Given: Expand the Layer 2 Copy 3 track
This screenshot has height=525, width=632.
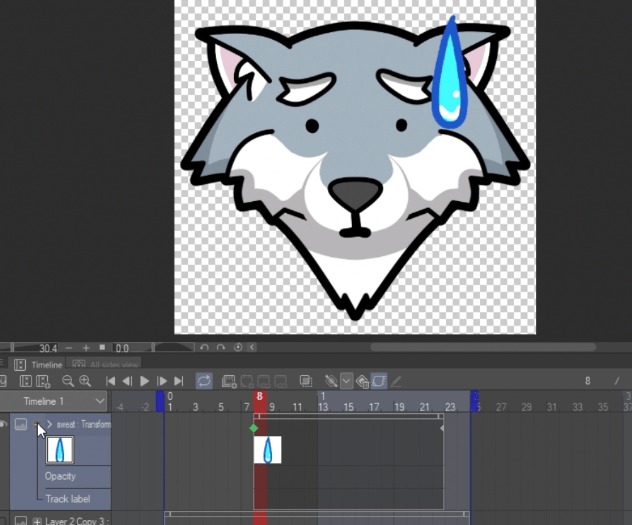Looking at the screenshot, I should coord(37,520).
